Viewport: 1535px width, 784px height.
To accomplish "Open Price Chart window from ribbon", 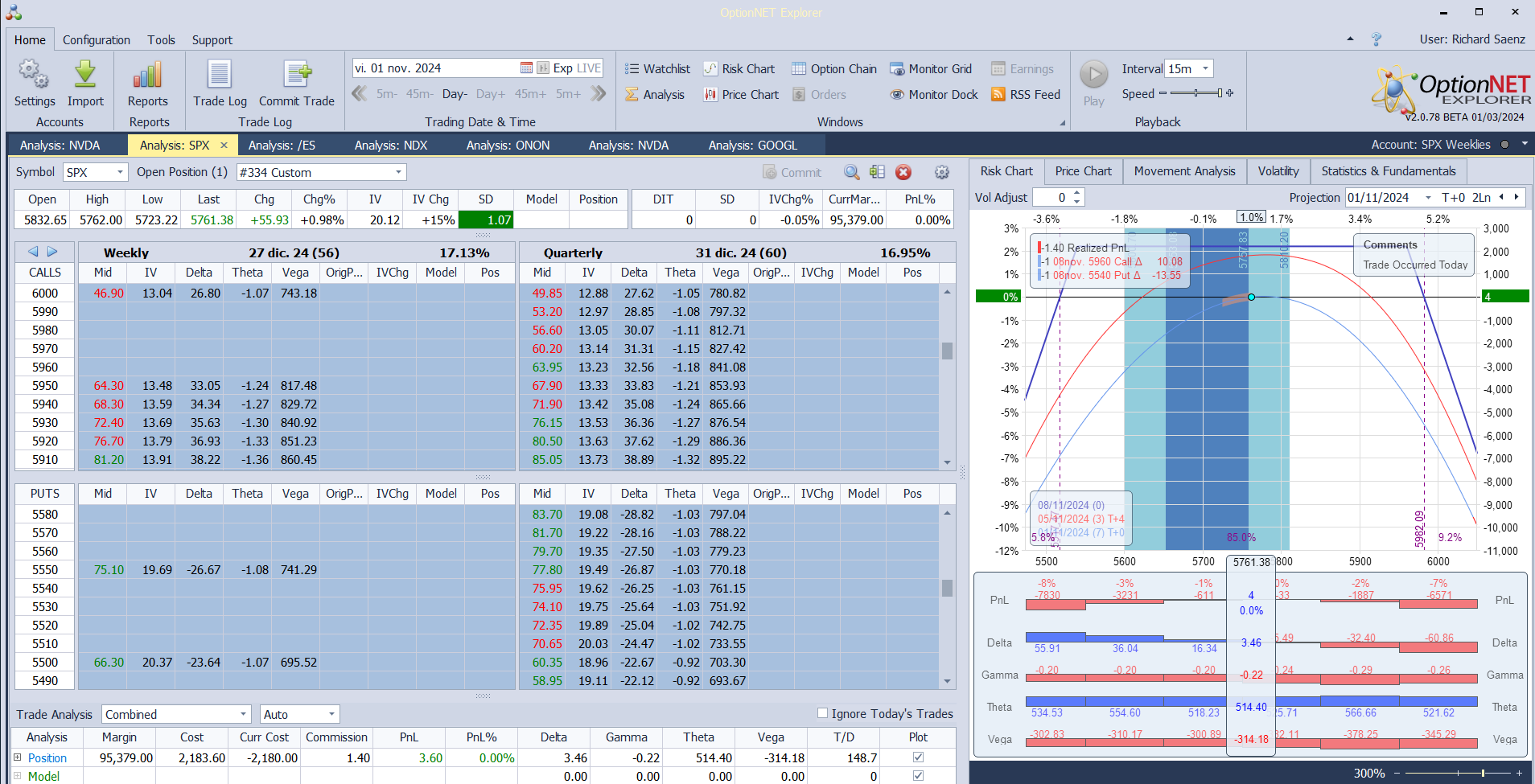I will coord(741,95).
